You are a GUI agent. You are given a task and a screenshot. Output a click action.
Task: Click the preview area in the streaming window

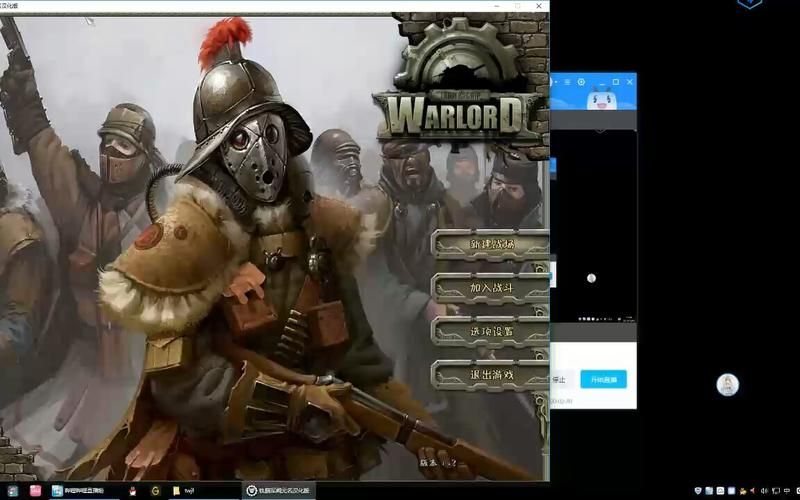coord(593,226)
